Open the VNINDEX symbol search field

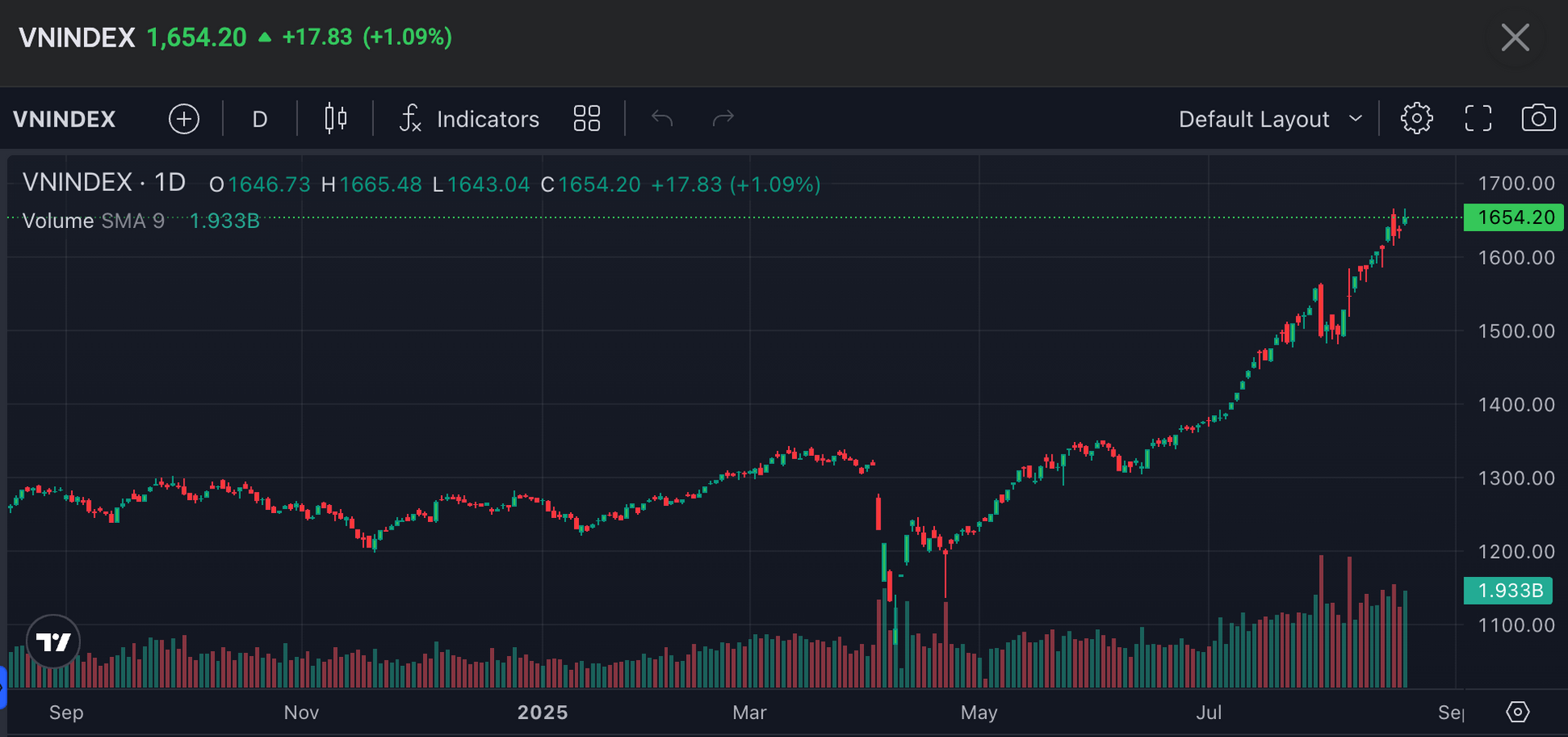click(65, 119)
